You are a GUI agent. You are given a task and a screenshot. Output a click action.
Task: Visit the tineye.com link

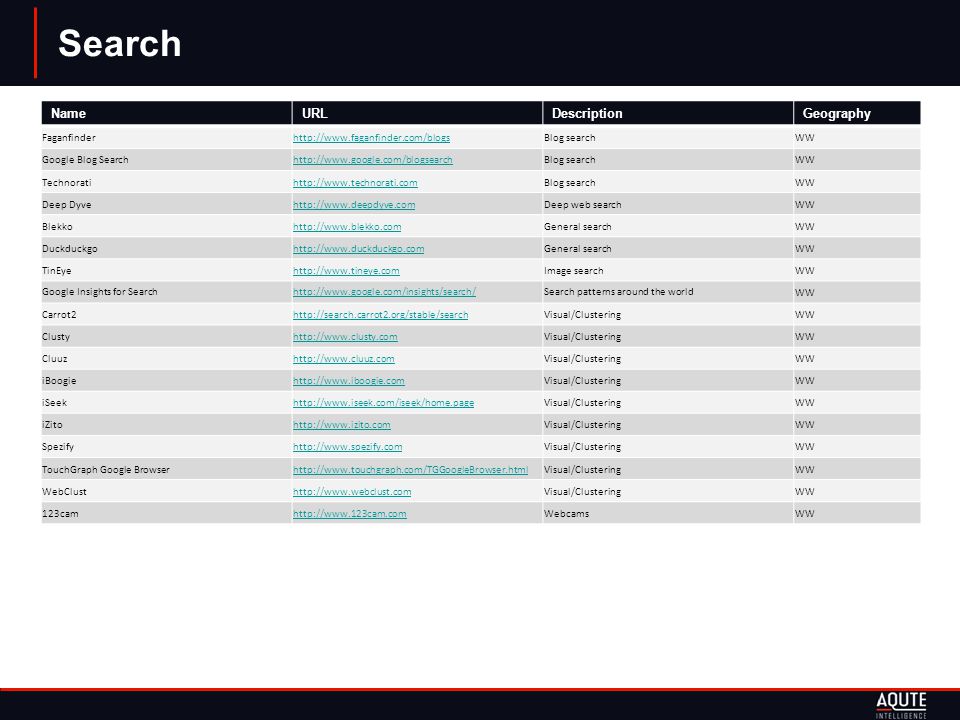pos(346,271)
